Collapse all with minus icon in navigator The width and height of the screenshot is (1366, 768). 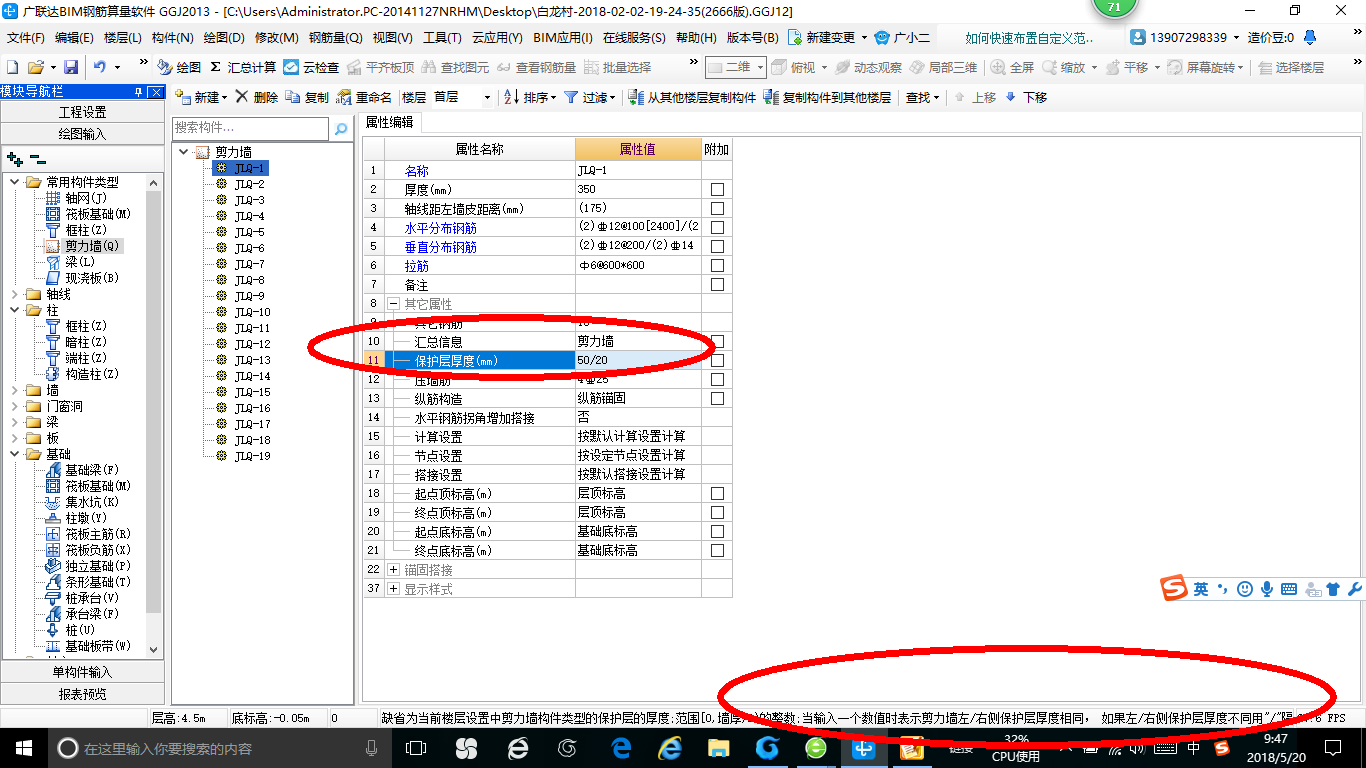point(38,159)
